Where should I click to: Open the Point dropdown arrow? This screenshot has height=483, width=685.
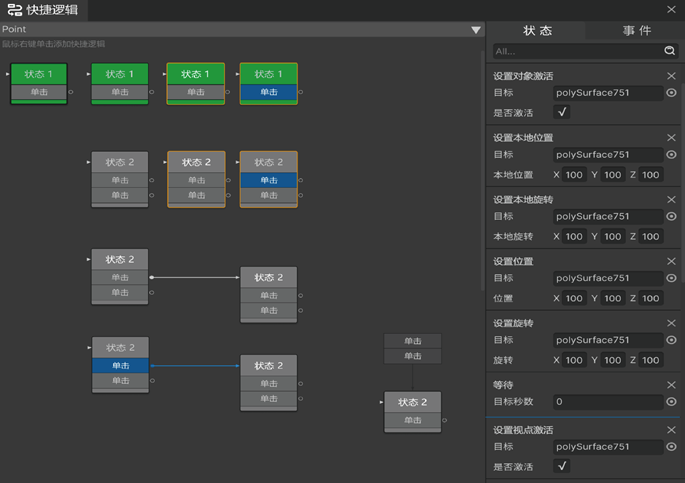click(476, 30)
